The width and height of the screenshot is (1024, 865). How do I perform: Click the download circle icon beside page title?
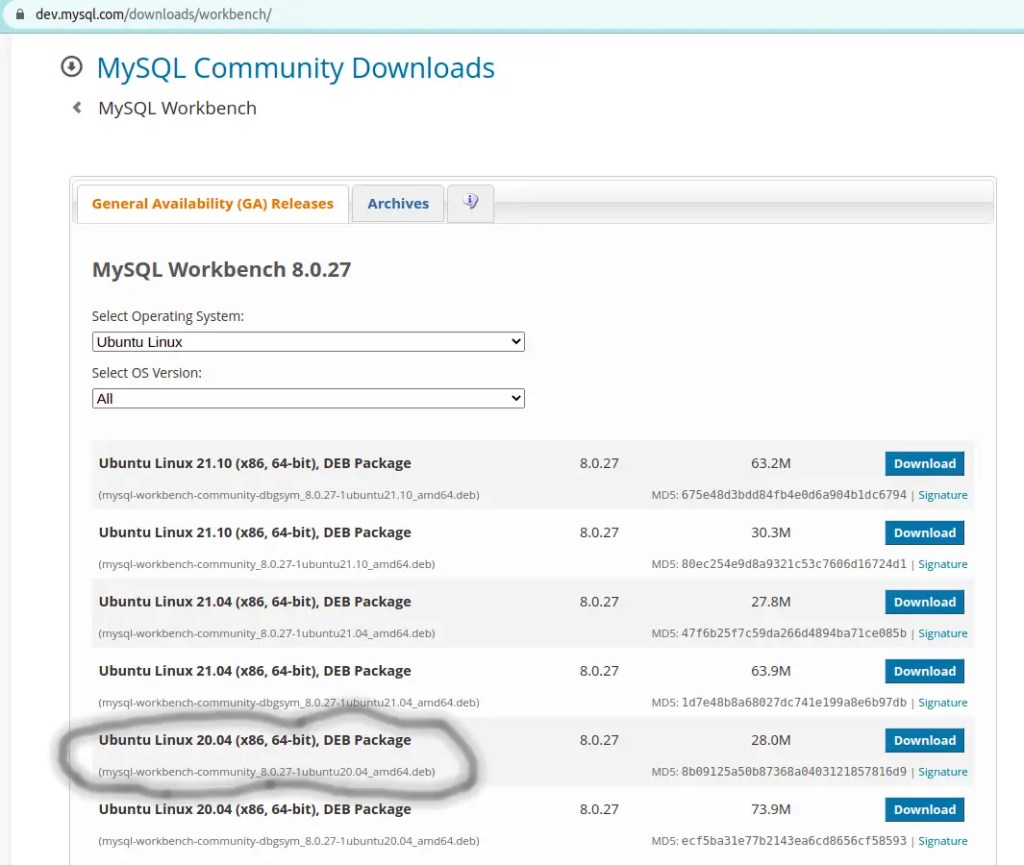[x=72, y=67]
